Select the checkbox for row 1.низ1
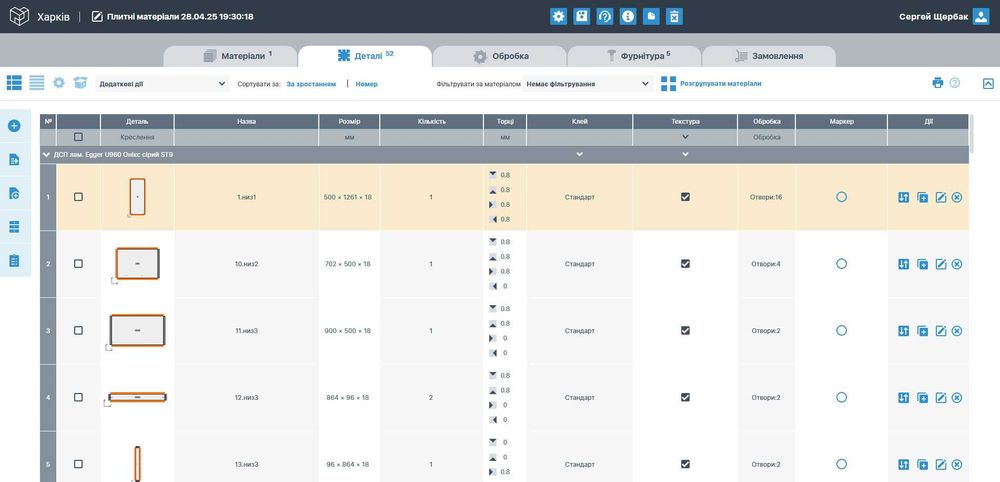The image size is (1000, 482). 78,197
